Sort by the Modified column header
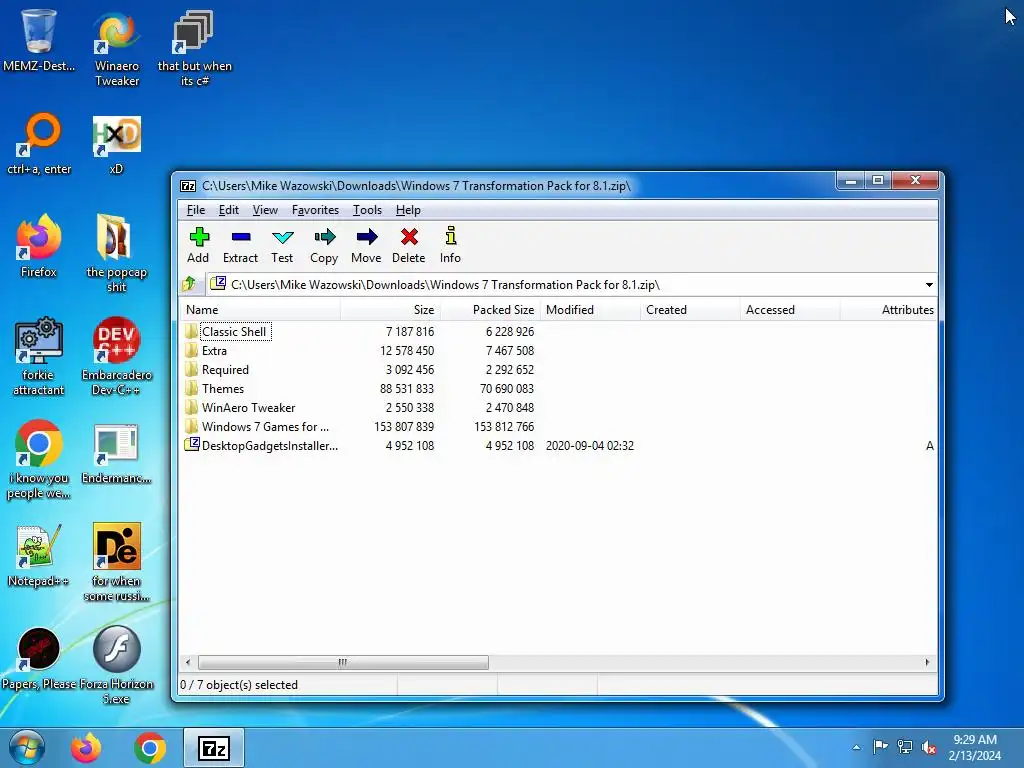The width and height of the screenshot is (1024, 768). [590, 310]
